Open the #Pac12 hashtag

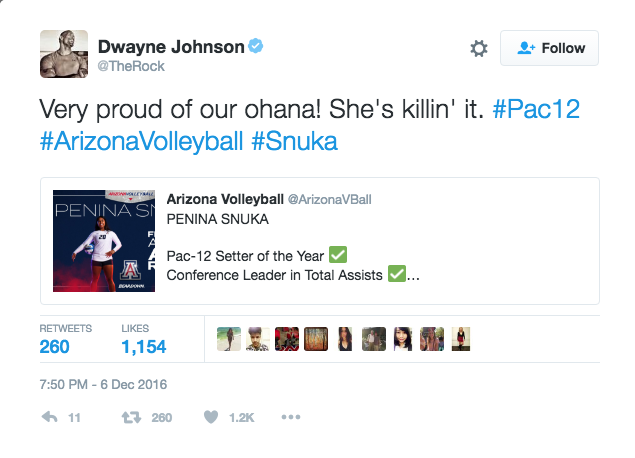(x=536, y=109)
